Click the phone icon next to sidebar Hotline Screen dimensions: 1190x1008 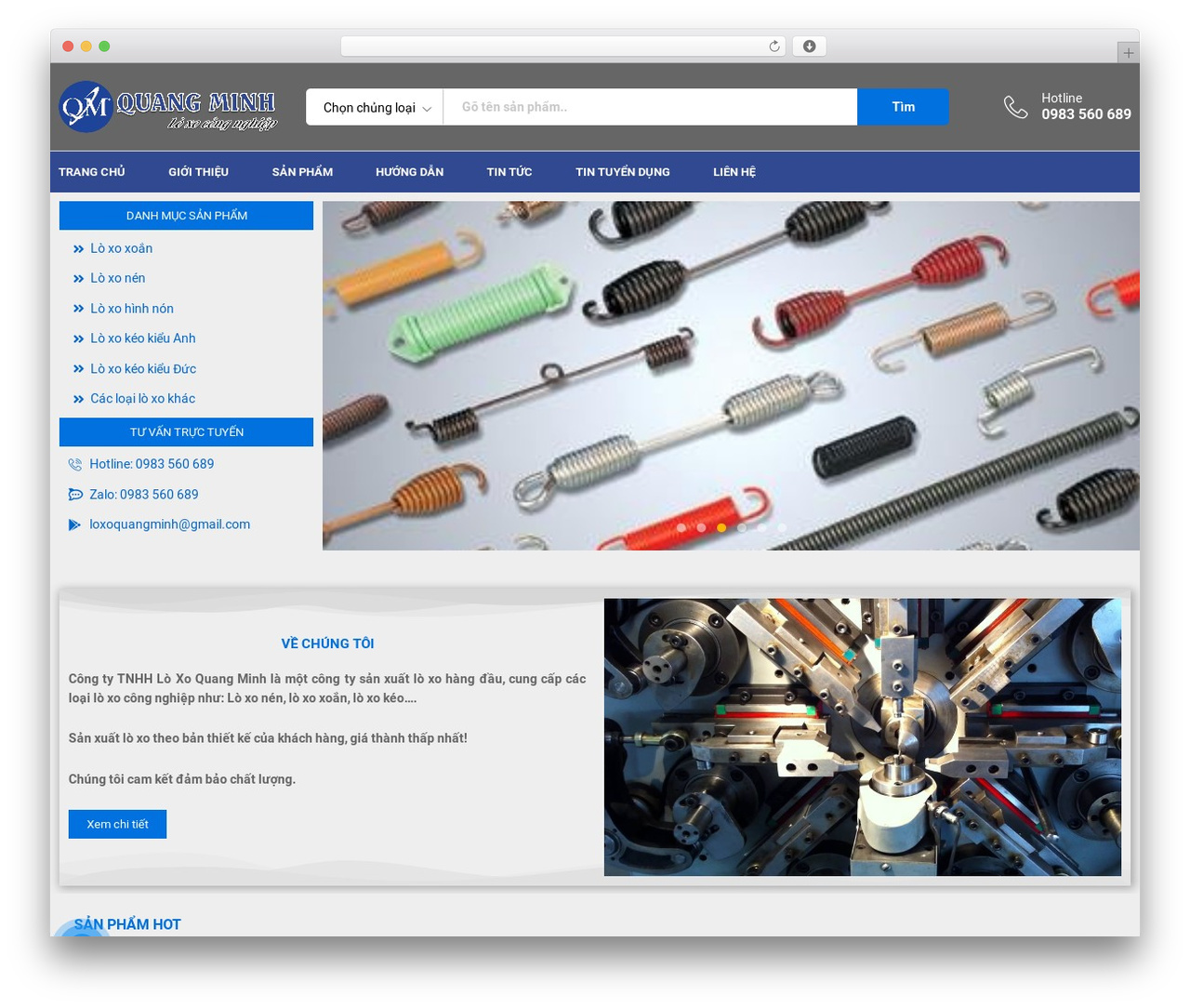point(75,464)
